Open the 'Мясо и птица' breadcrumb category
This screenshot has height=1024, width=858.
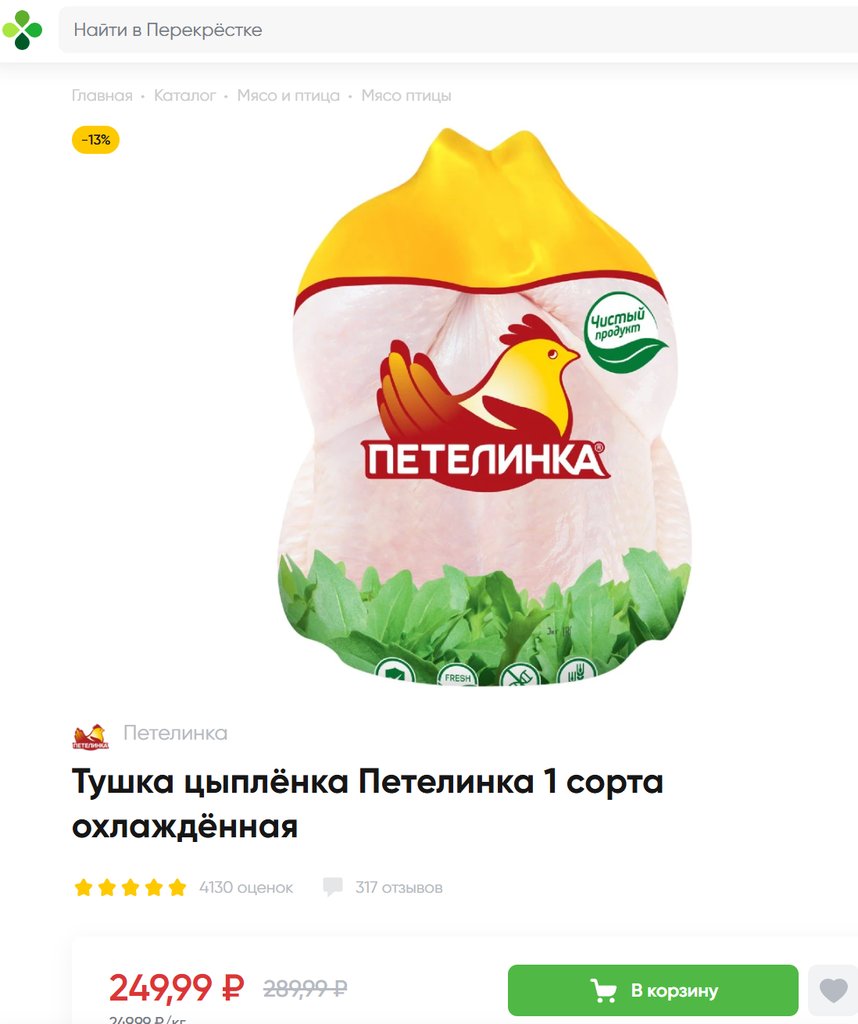click(288, 95)
